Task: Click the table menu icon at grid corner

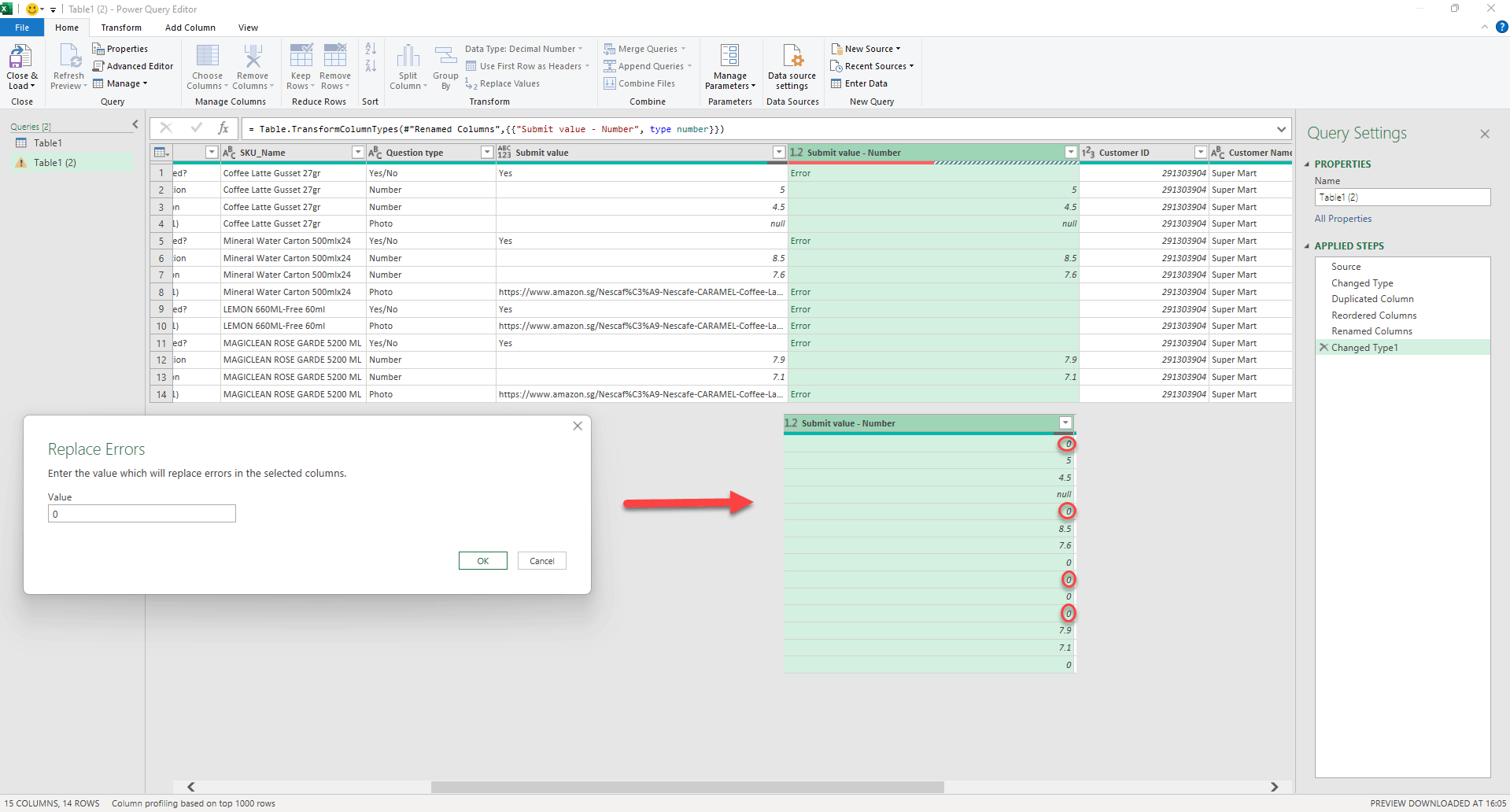Action: click(x=161, y=153)
